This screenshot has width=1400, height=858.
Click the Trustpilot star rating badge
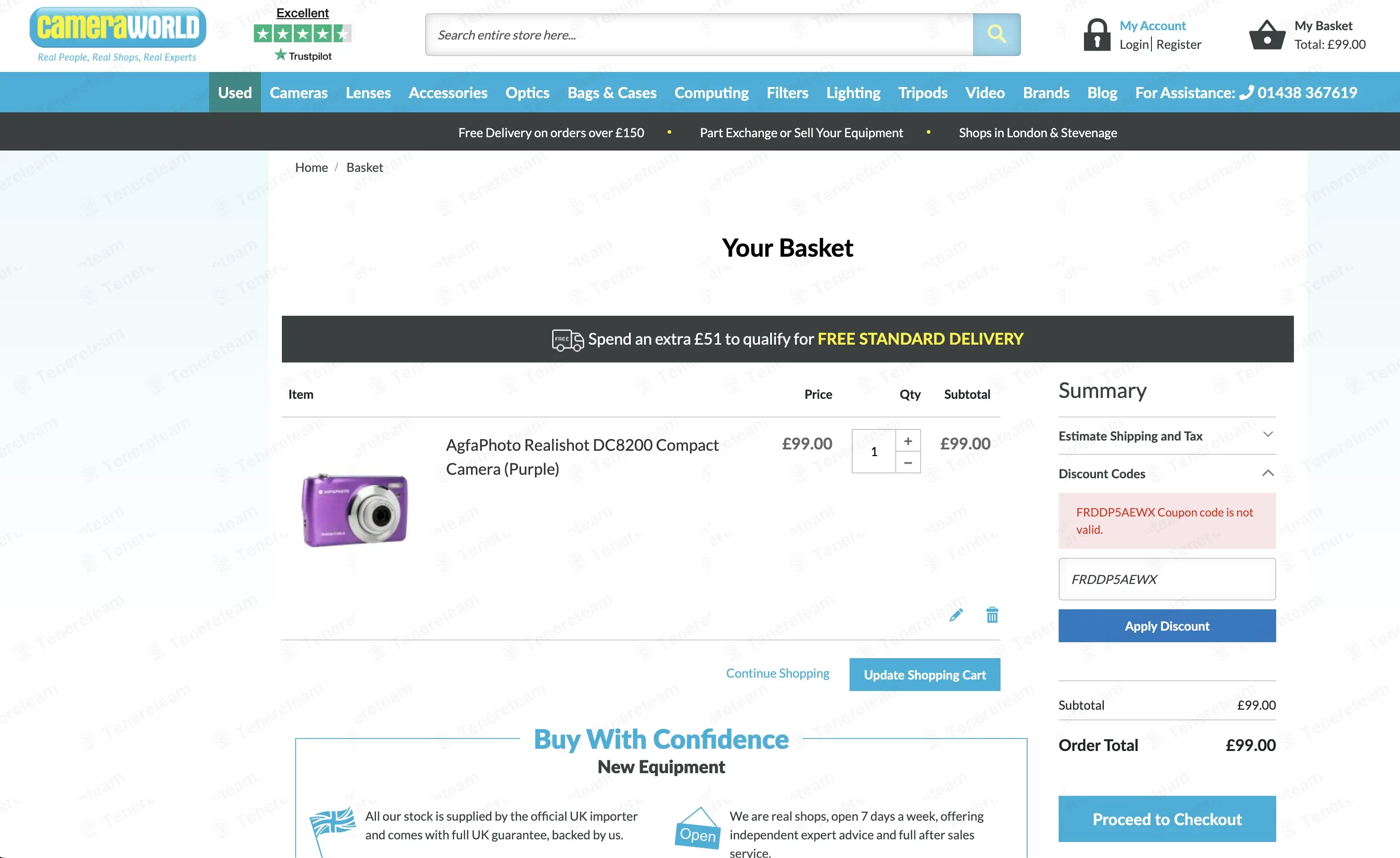point(302,34)
